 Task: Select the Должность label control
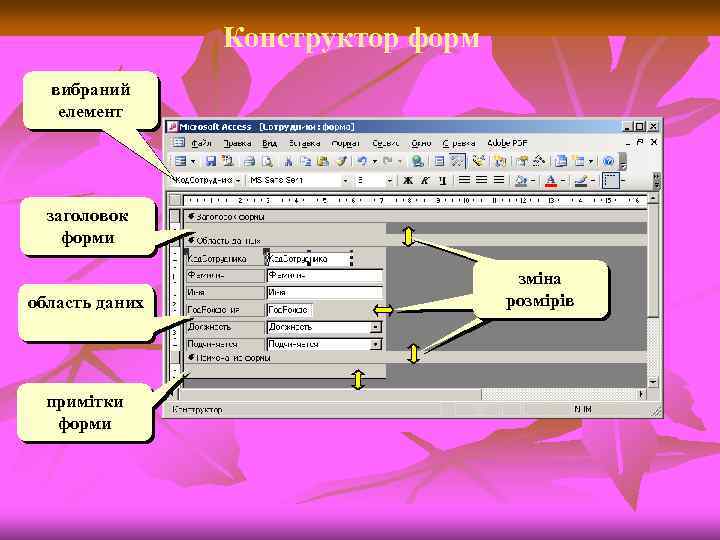(x=225, y=327)
